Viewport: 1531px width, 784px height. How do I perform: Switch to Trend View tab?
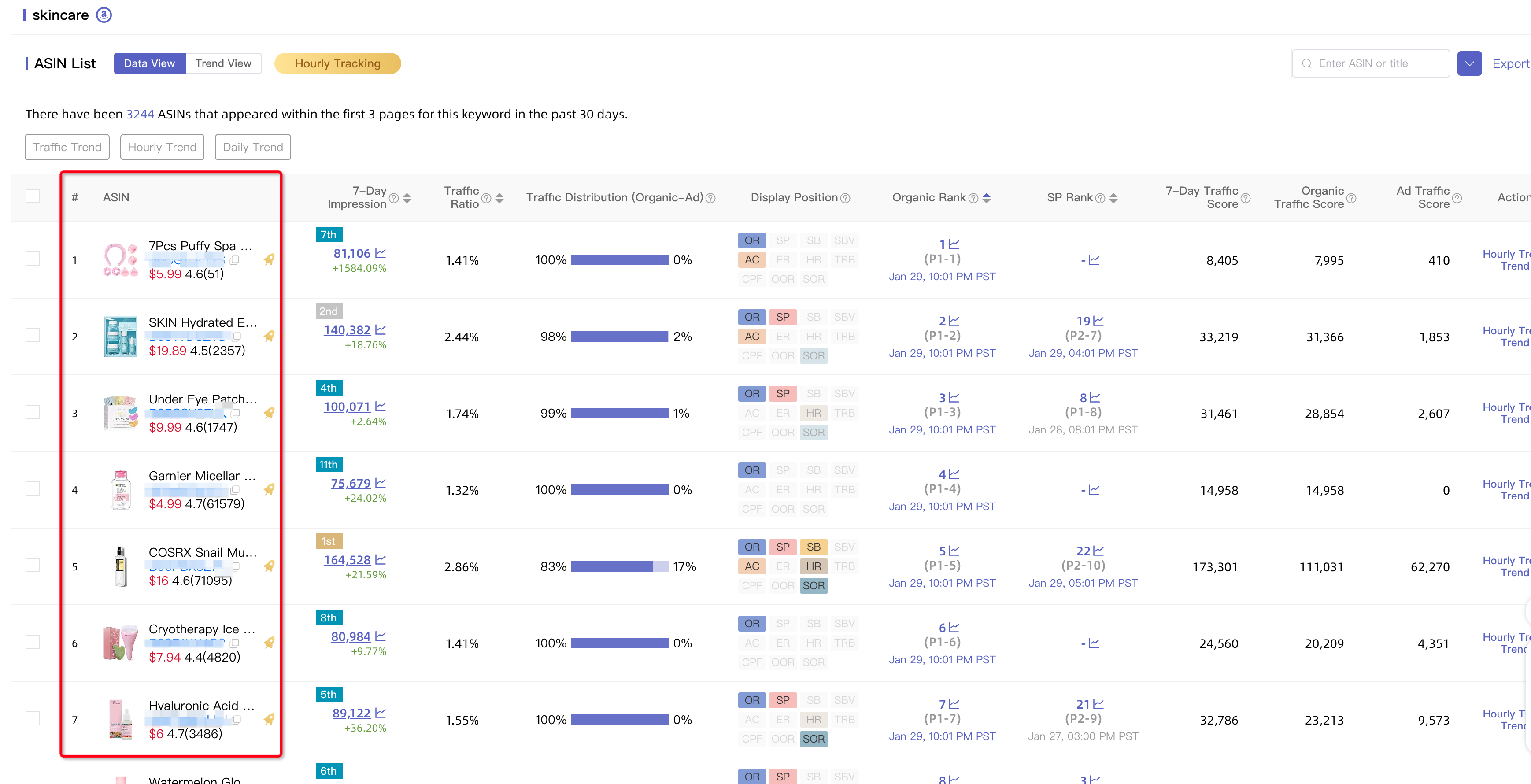[223, 63]
